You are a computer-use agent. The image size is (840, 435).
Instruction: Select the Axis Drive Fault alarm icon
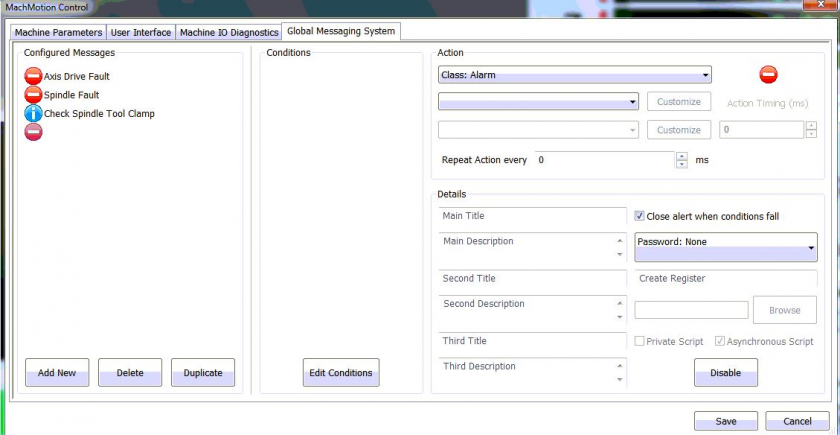pyautogui.click(x=33, y=76)
